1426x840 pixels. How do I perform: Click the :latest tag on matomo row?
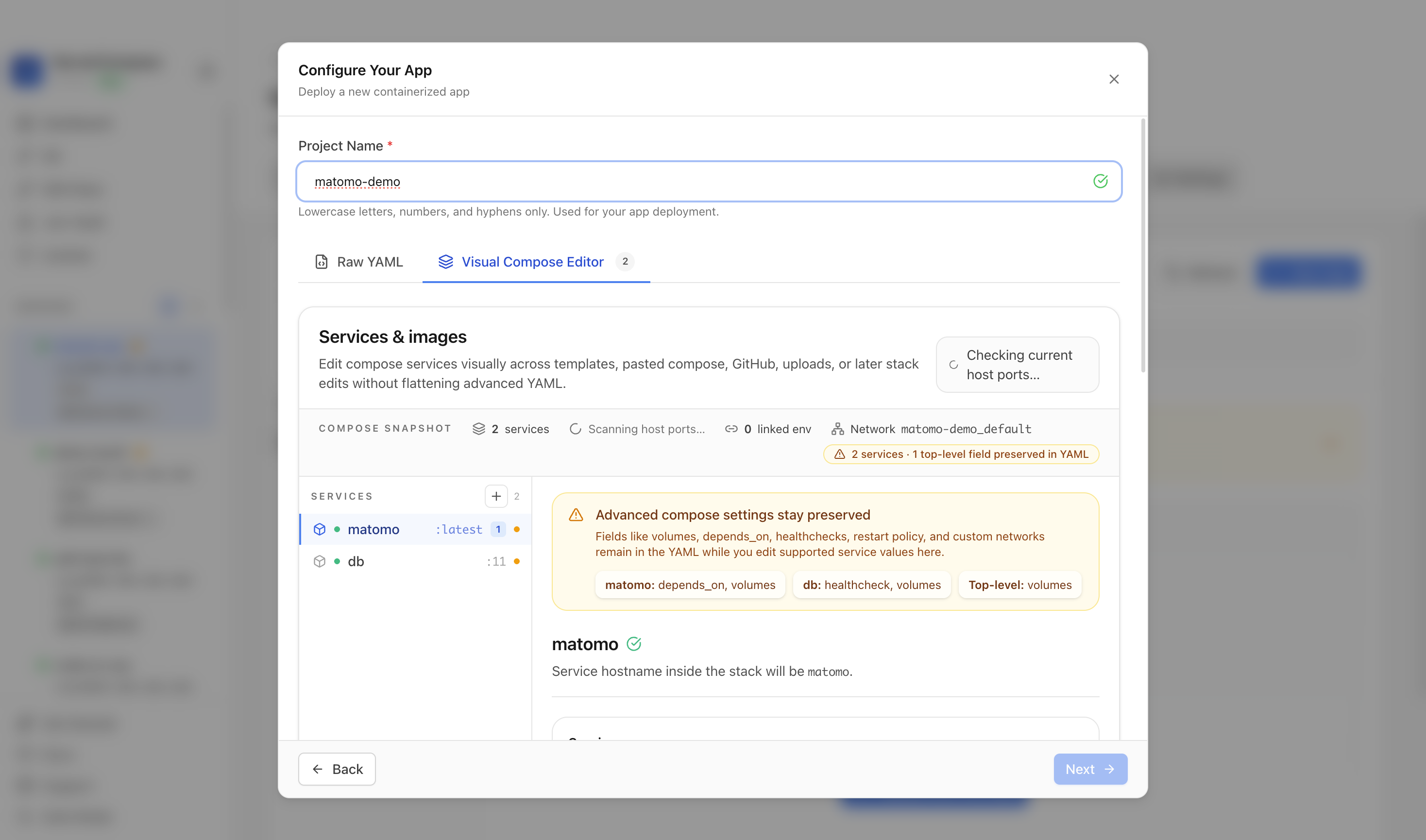click(458, 529)
